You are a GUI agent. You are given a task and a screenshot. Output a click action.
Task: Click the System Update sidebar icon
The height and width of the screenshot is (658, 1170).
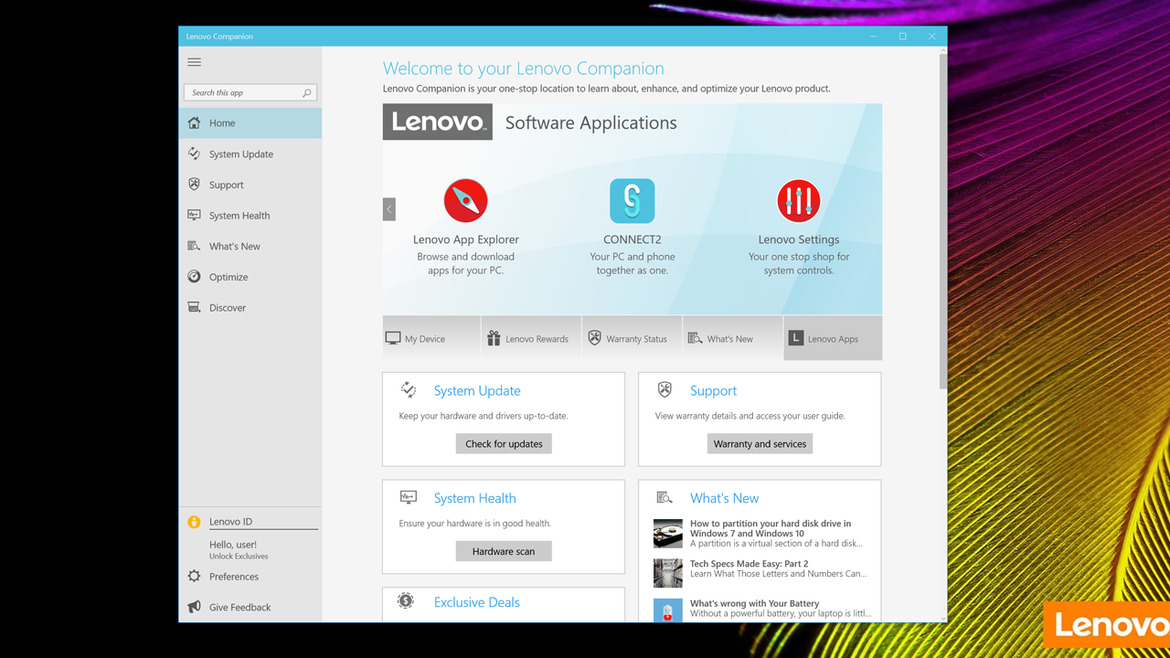pyautogui.click(x=194, y=154)
